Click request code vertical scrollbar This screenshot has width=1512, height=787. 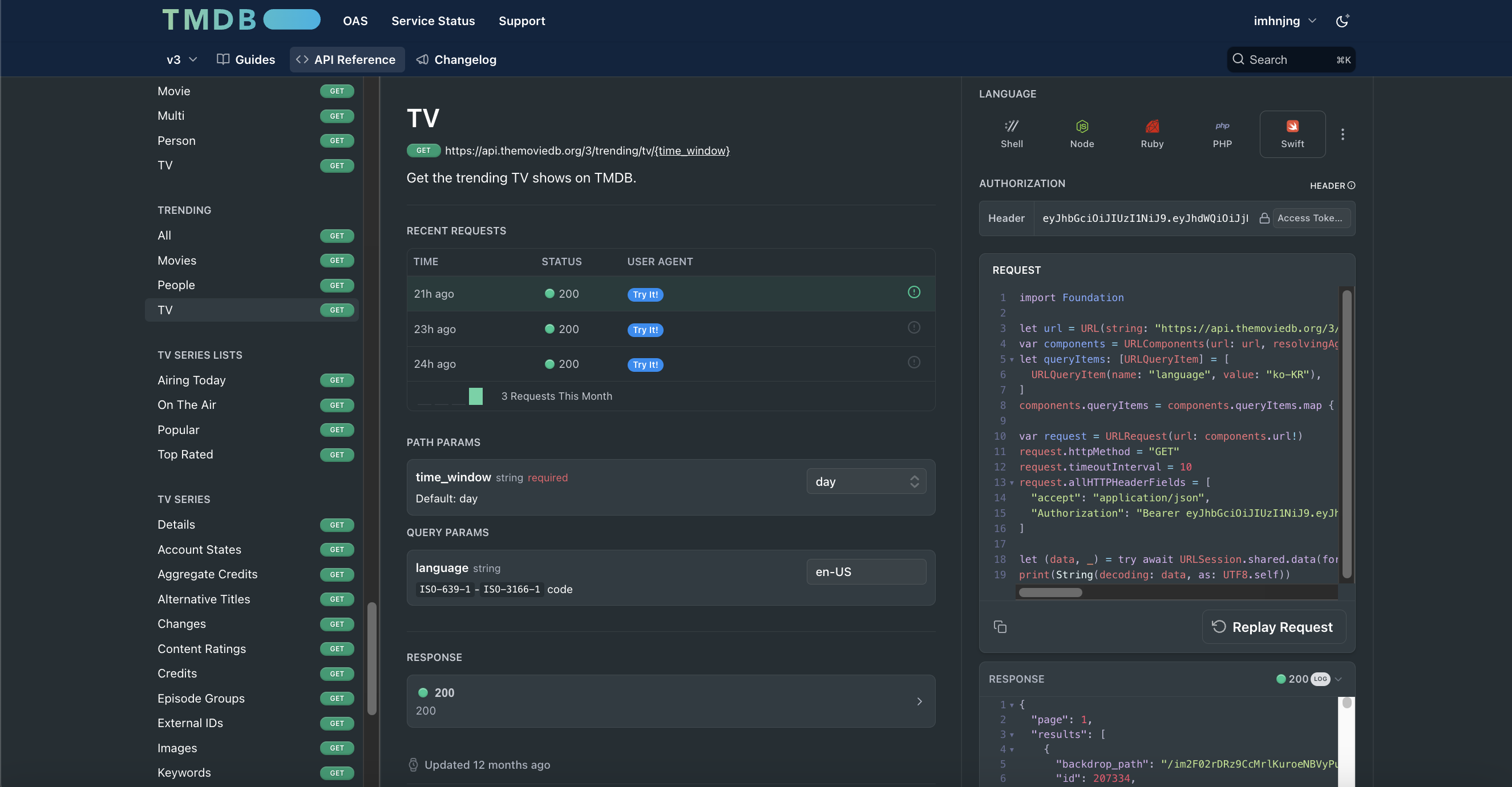click(x=1347, y=435)
